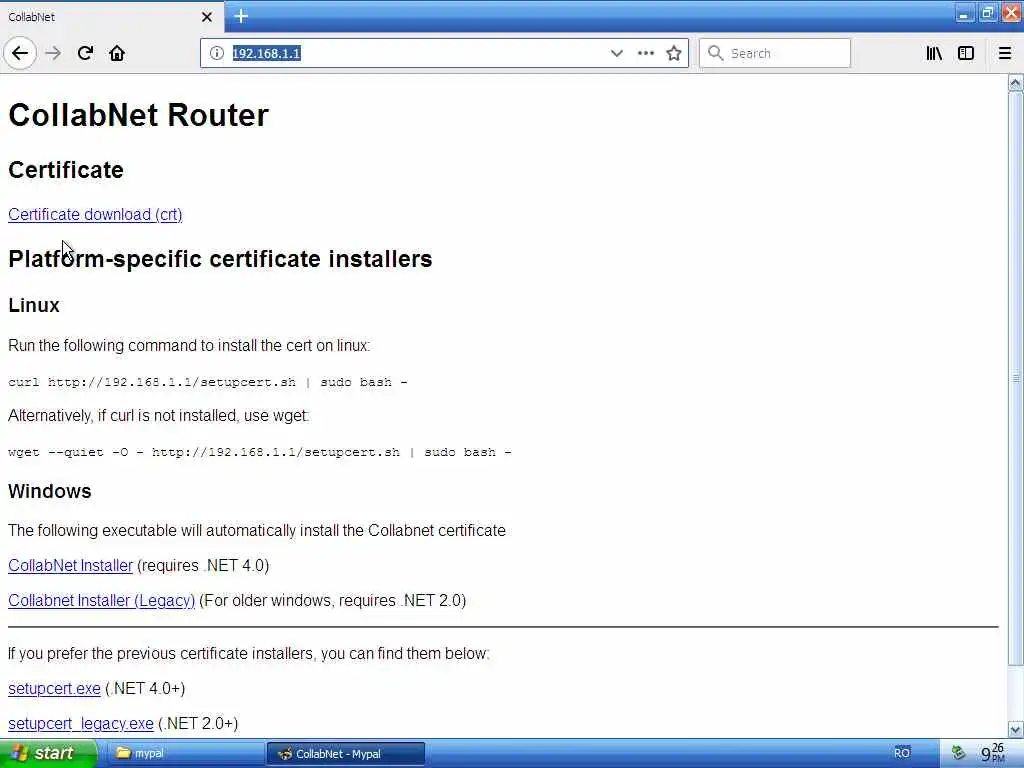Click the CollabNet Router heading
The height and width of the screenshot is (768, 1024).
tap(138, 115)
